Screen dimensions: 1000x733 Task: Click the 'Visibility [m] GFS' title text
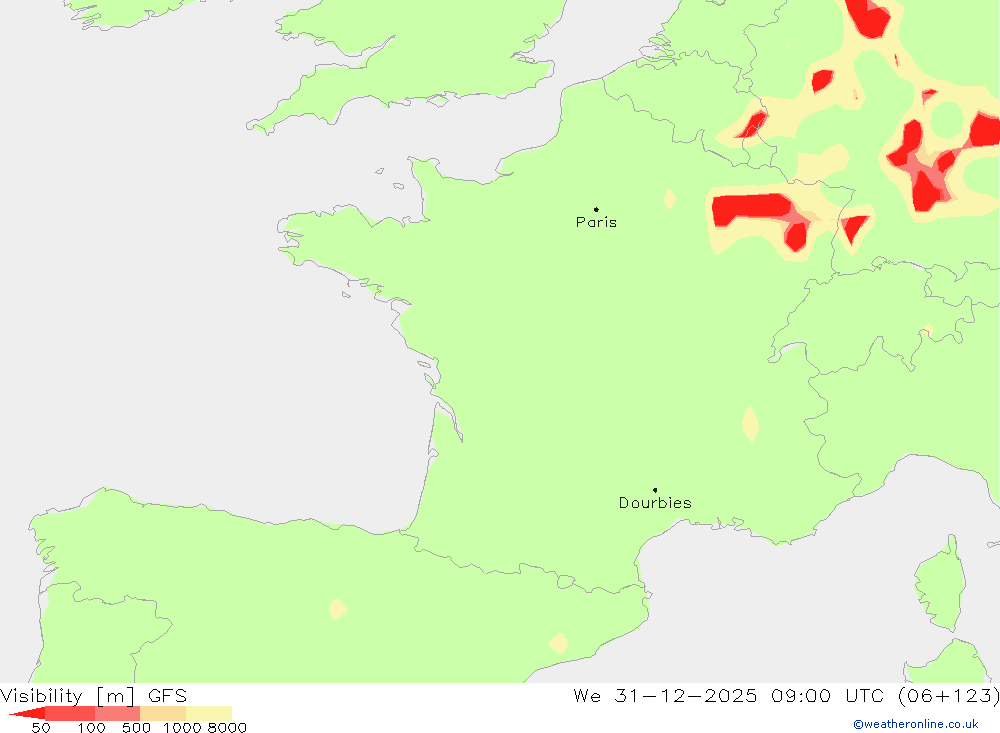click(x=94, y=695)
